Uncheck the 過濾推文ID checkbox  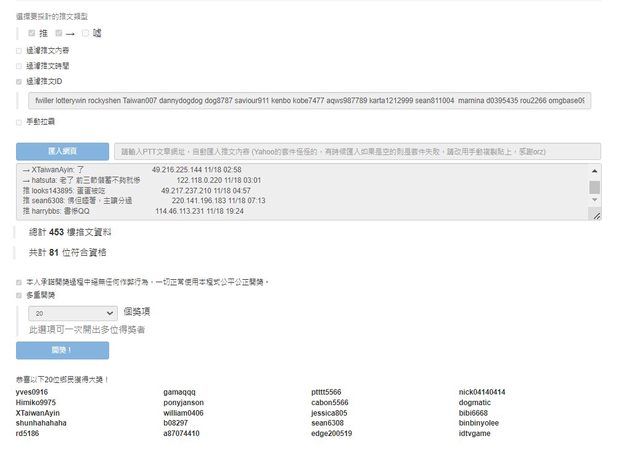point(19,81)
